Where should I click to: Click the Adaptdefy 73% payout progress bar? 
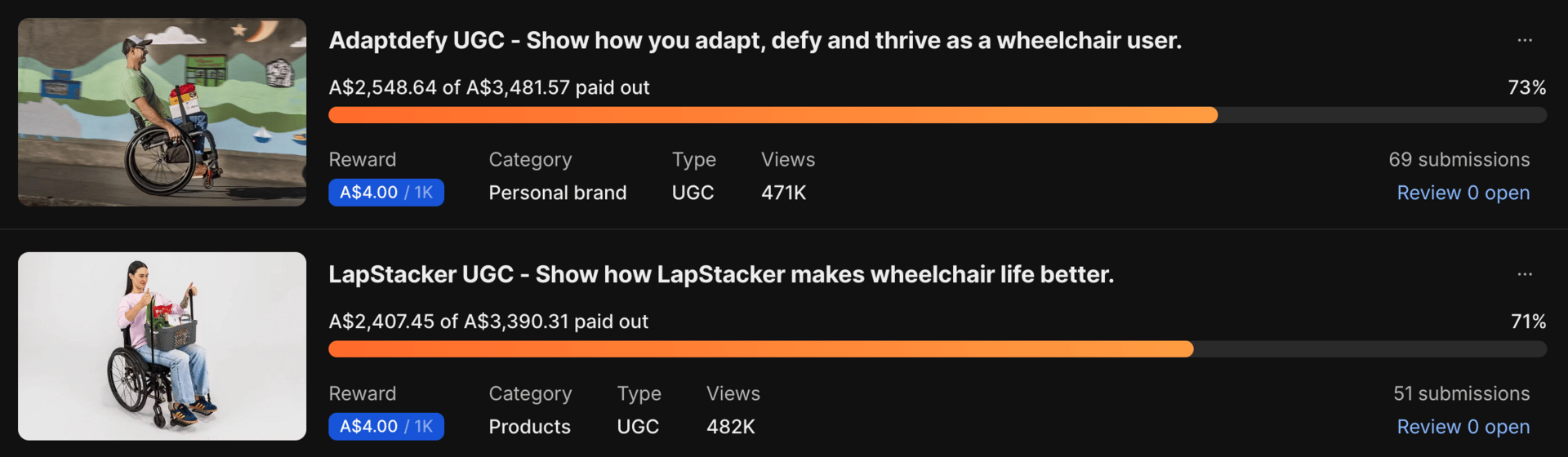tap(938, 115)
